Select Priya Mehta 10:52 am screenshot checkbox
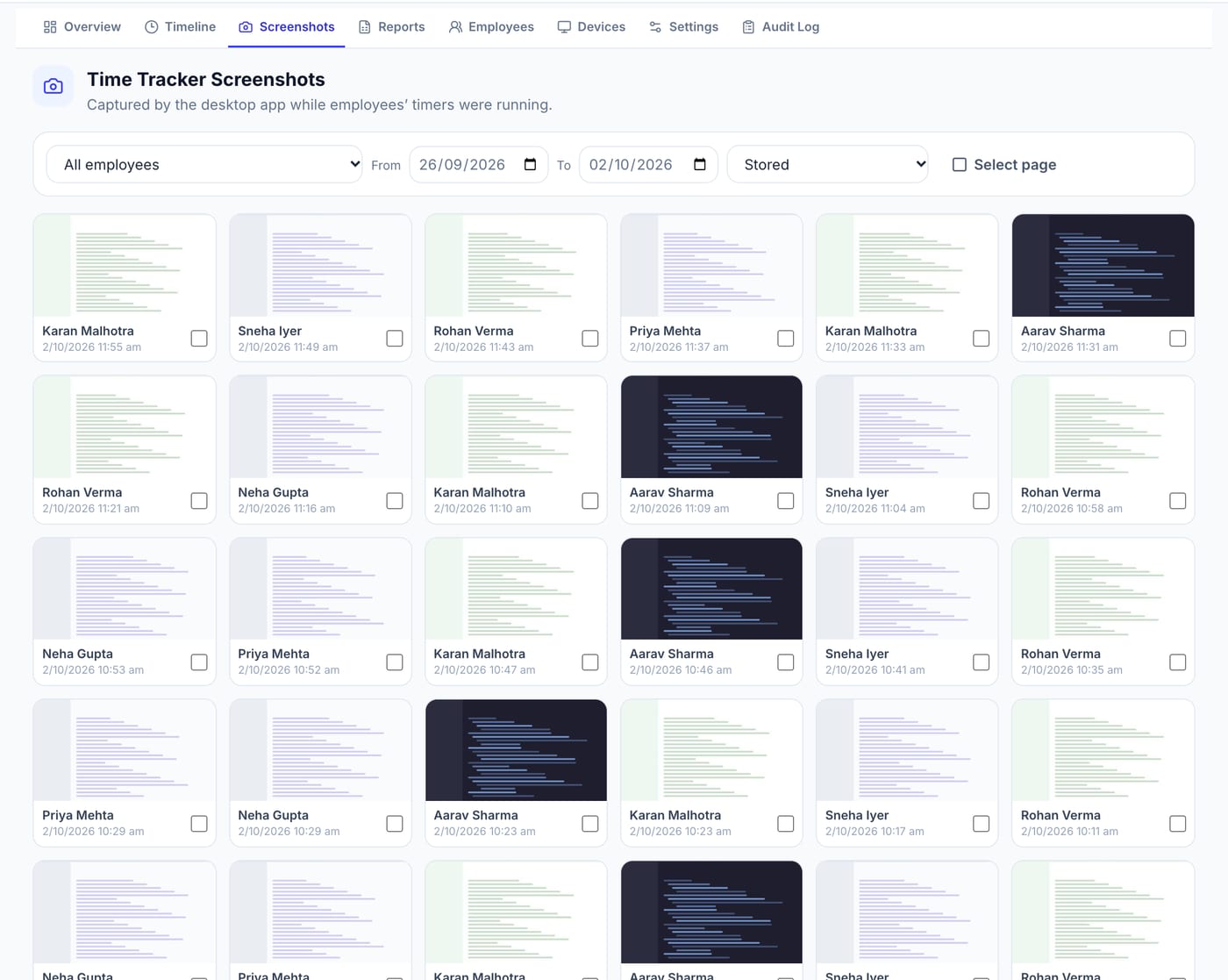1228x980 pixels. [395, 662]
